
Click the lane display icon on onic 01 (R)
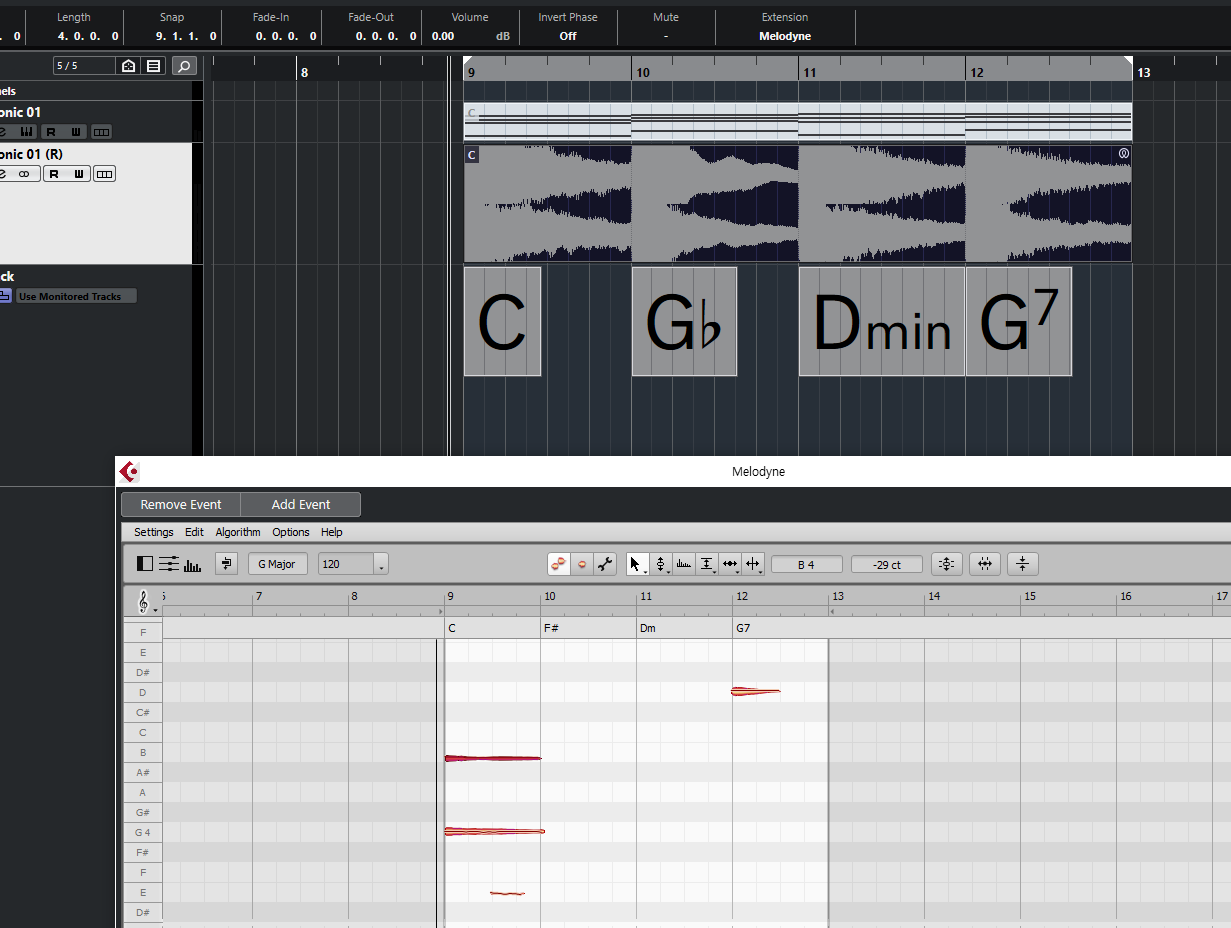104,174
